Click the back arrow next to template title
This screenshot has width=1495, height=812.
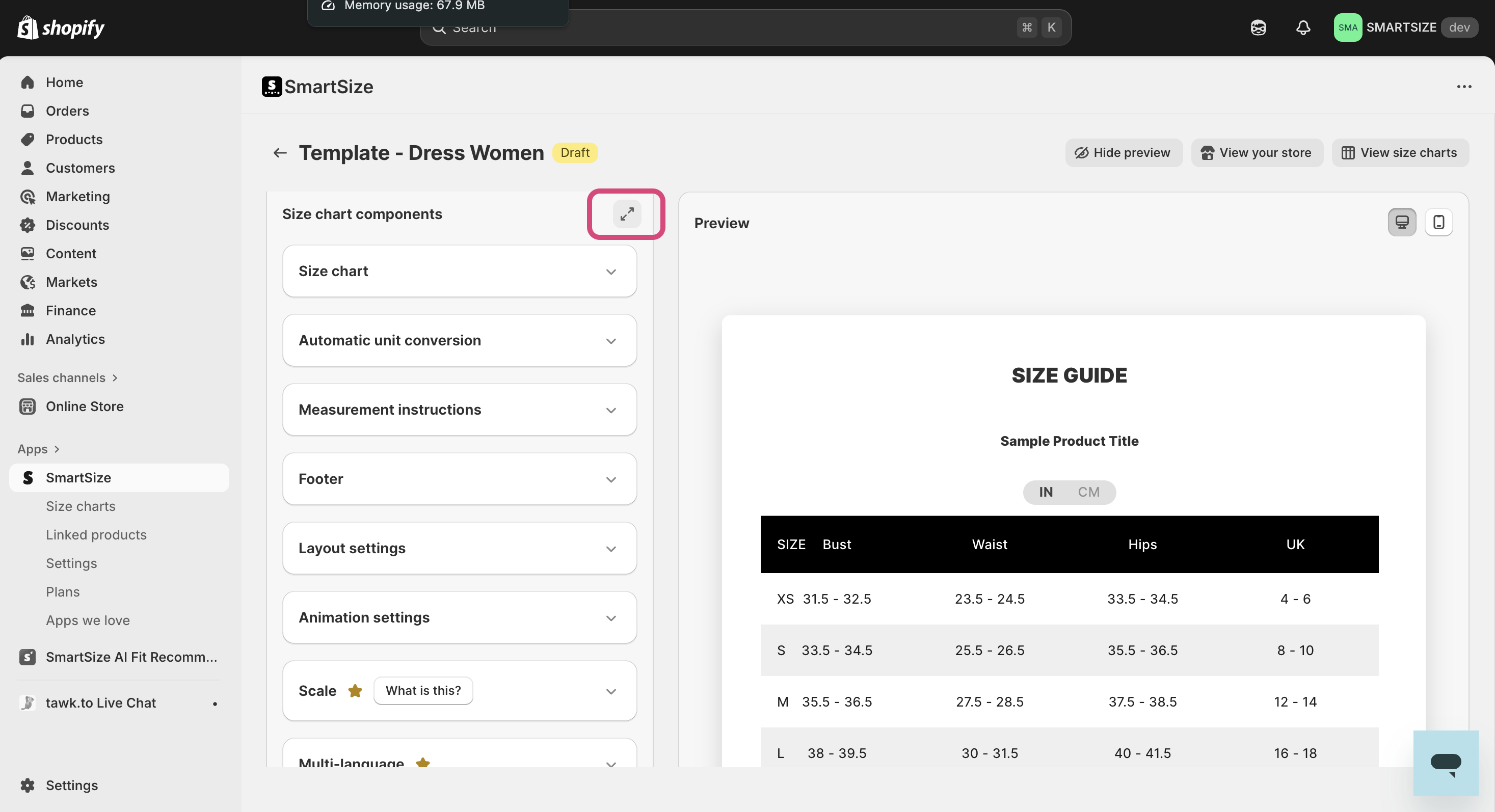pyautogui.click(x=280, y=152)
